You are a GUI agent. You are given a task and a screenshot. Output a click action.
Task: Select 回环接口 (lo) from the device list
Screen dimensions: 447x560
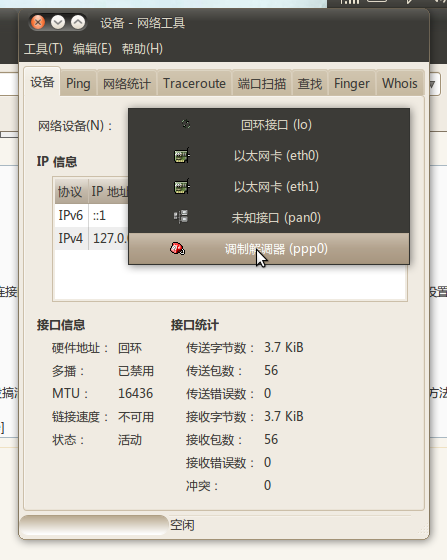click(269, 125)
